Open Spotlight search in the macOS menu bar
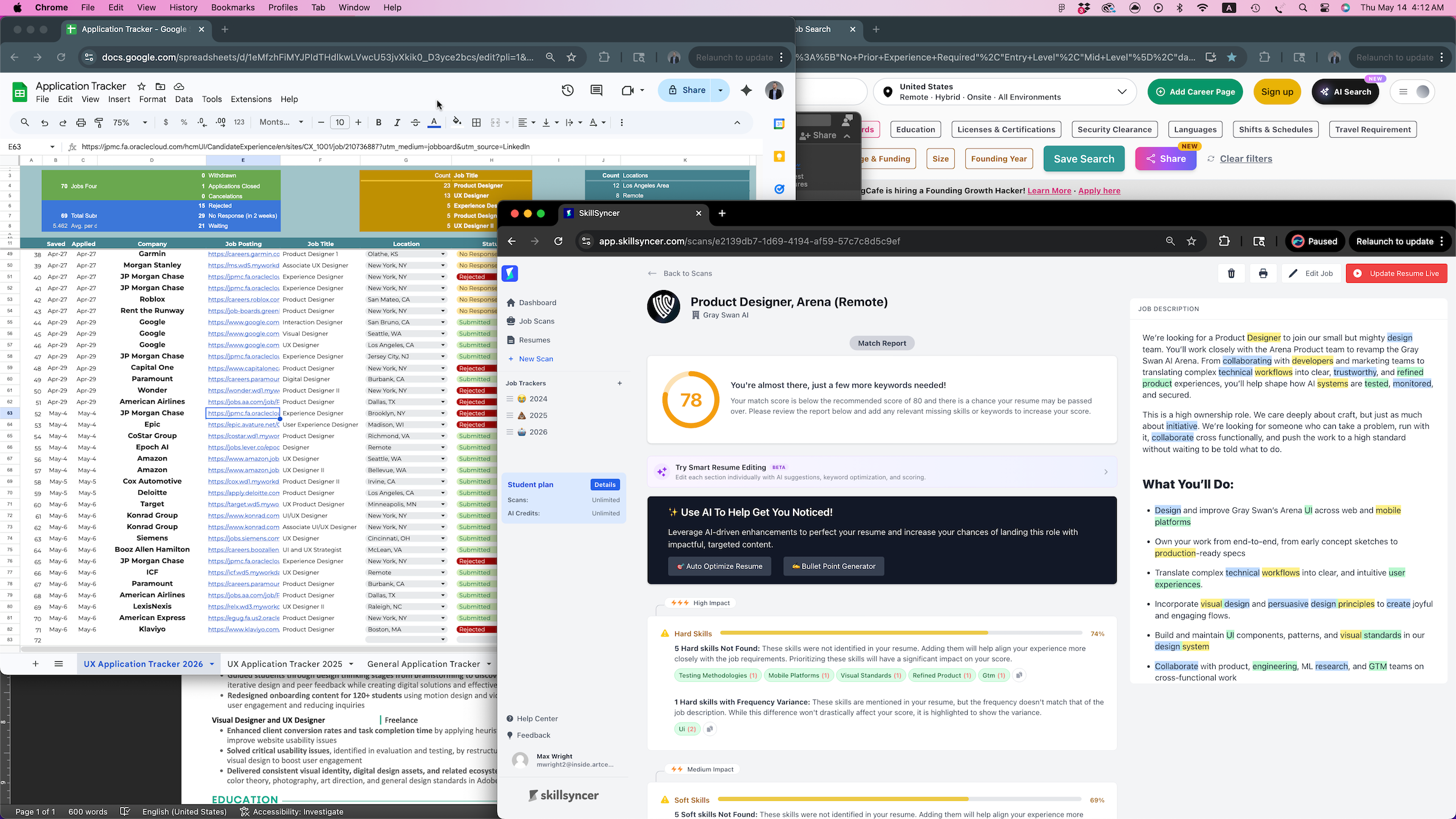Image resolution: width=1456 pixels, height=819 pixels. pos(1303,8)
